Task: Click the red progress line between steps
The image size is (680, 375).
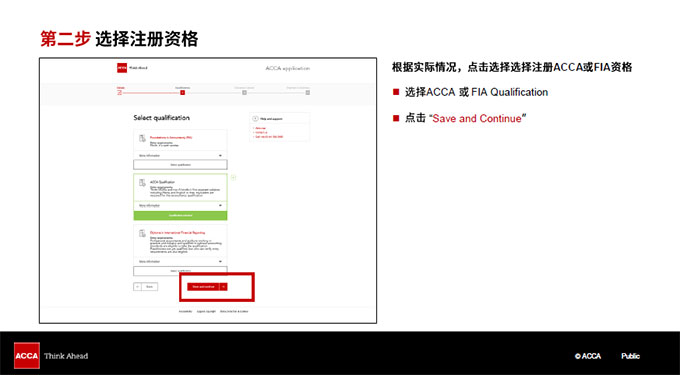Action: 151,93
